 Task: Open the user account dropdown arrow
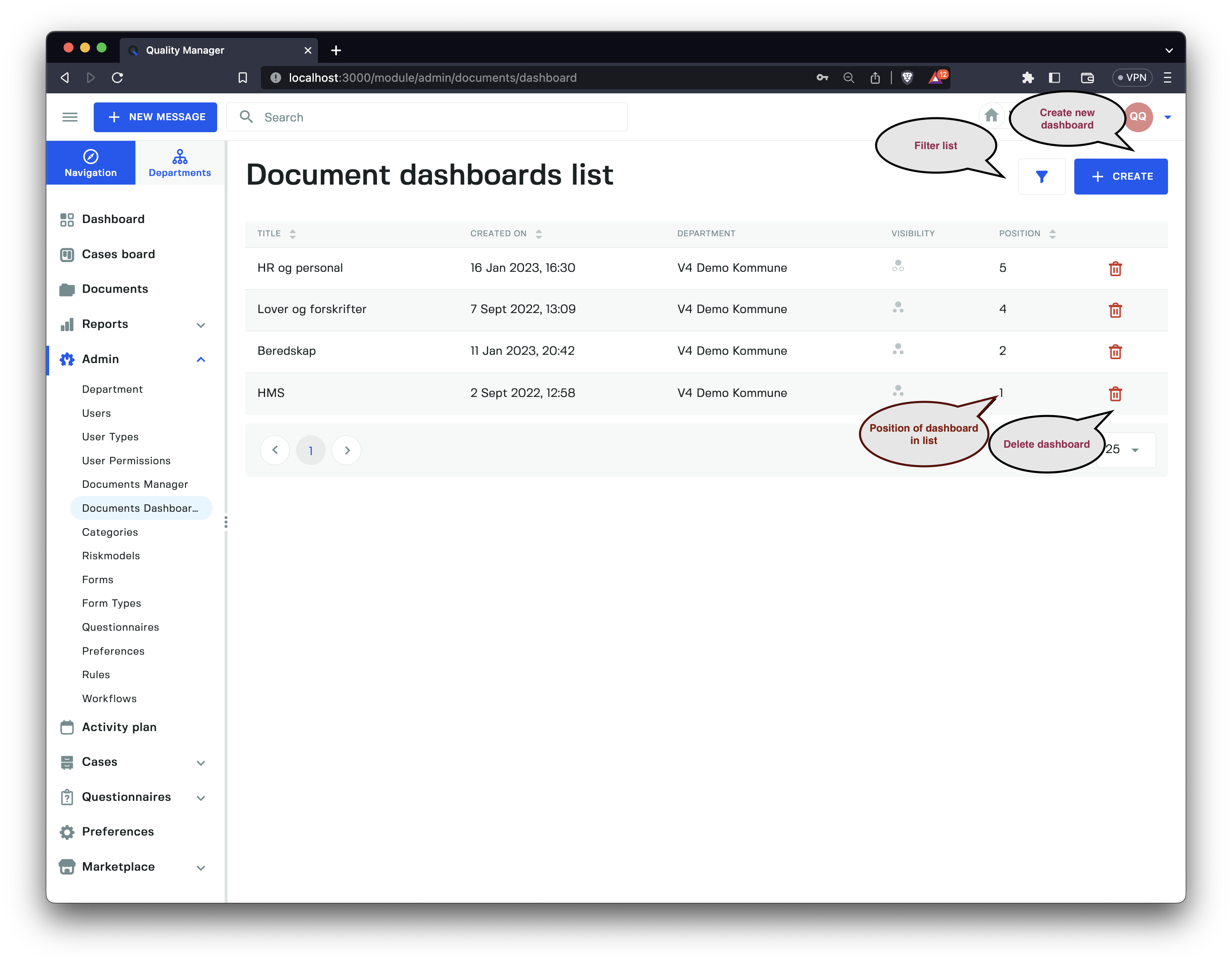point(1168,117)
